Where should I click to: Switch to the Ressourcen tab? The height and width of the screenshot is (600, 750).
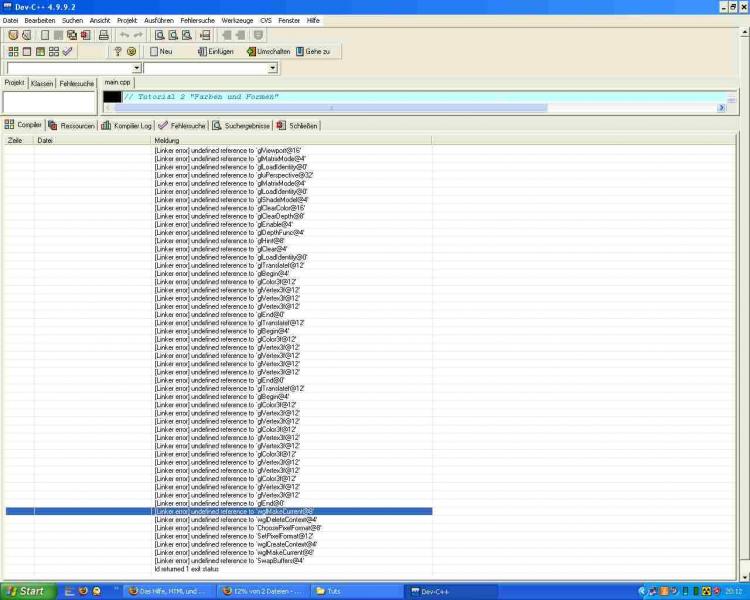click(x=72, y=126)
